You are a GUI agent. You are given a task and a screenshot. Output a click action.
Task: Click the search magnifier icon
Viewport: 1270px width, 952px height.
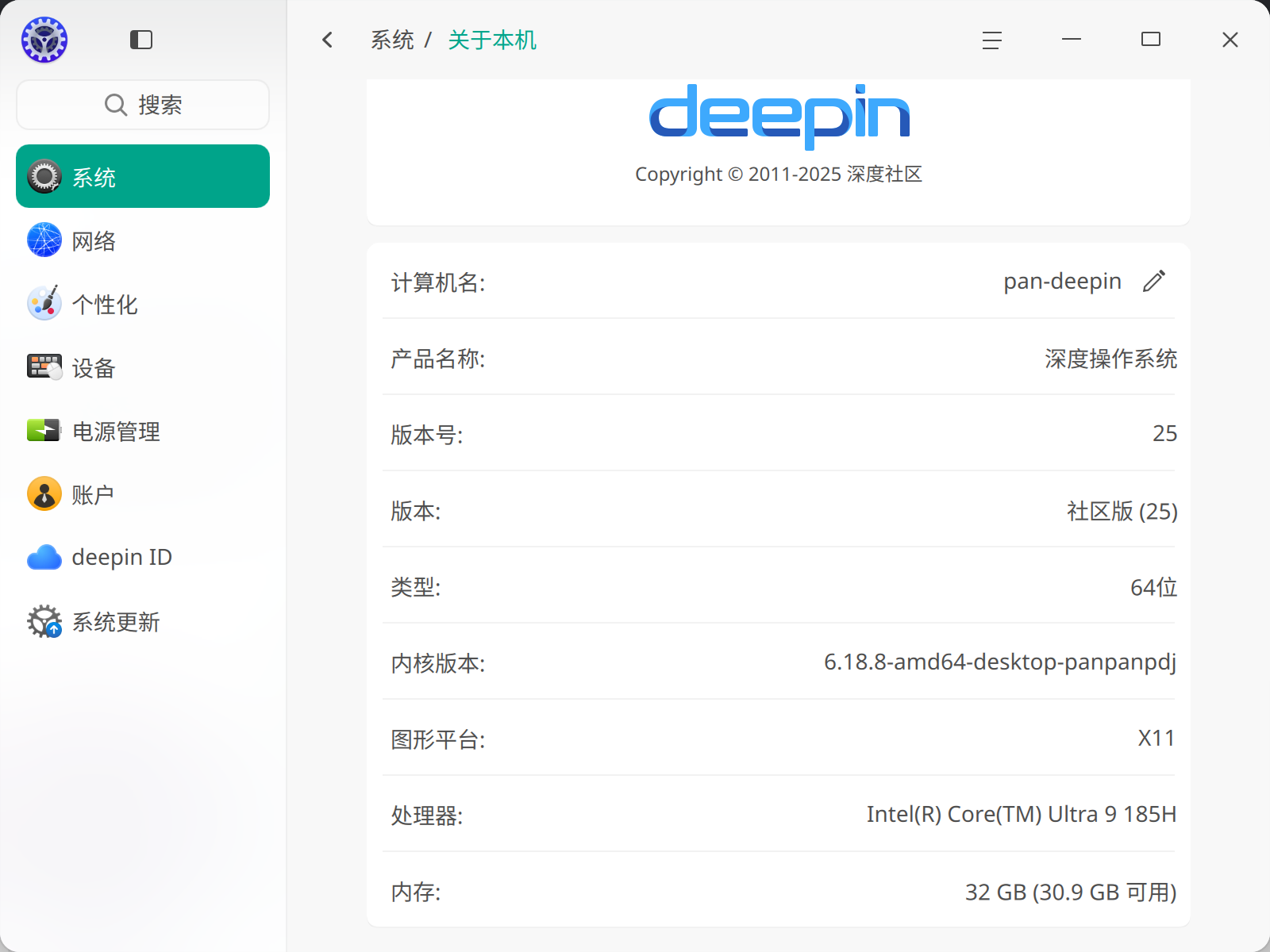tap(116, 105)
